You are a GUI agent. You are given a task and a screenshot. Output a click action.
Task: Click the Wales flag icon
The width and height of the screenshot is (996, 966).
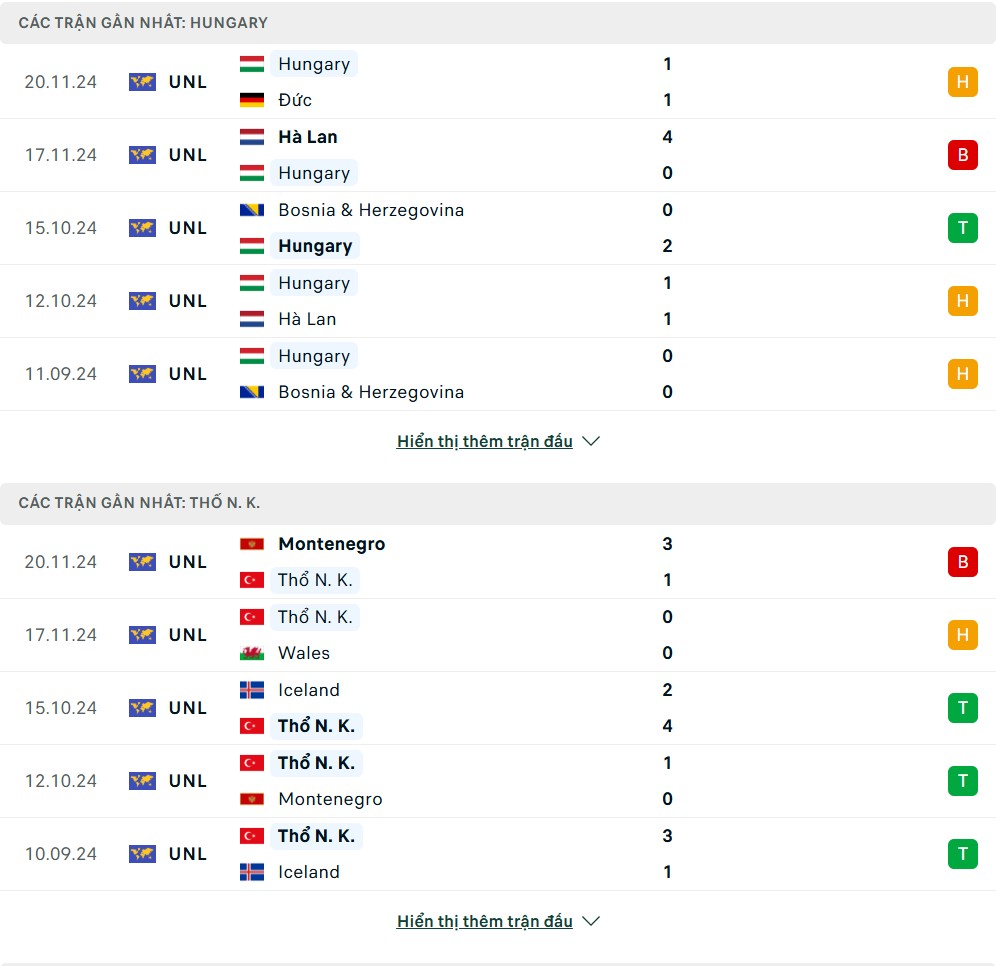[252, 654]
